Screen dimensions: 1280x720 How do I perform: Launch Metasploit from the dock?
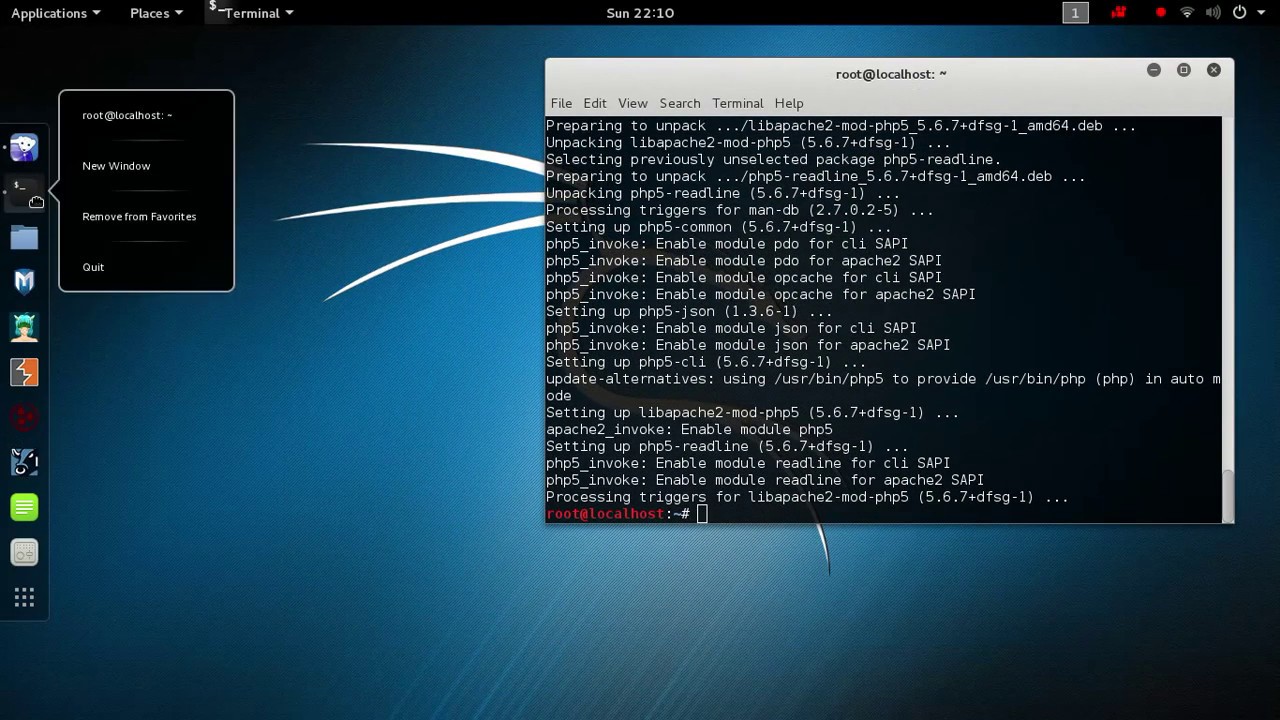pyautogui.click(x=24, y=282)
